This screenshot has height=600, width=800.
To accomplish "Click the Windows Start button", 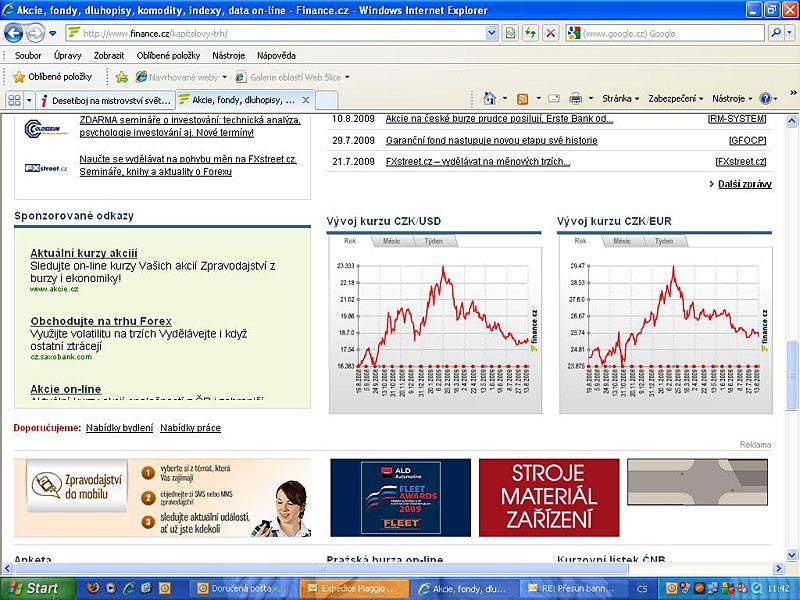I will [x=37, y=588].
